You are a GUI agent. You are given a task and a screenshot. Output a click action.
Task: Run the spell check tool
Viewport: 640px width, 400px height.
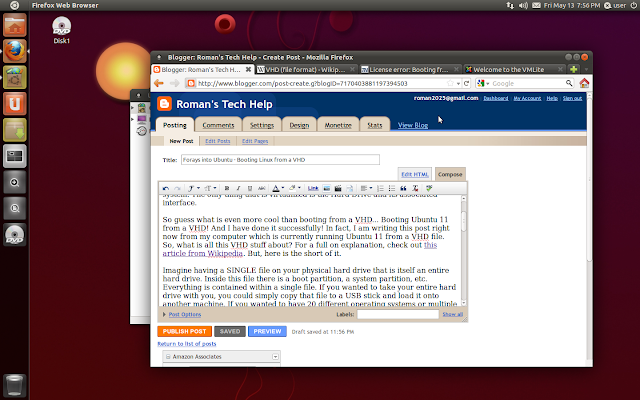(429, 188)
